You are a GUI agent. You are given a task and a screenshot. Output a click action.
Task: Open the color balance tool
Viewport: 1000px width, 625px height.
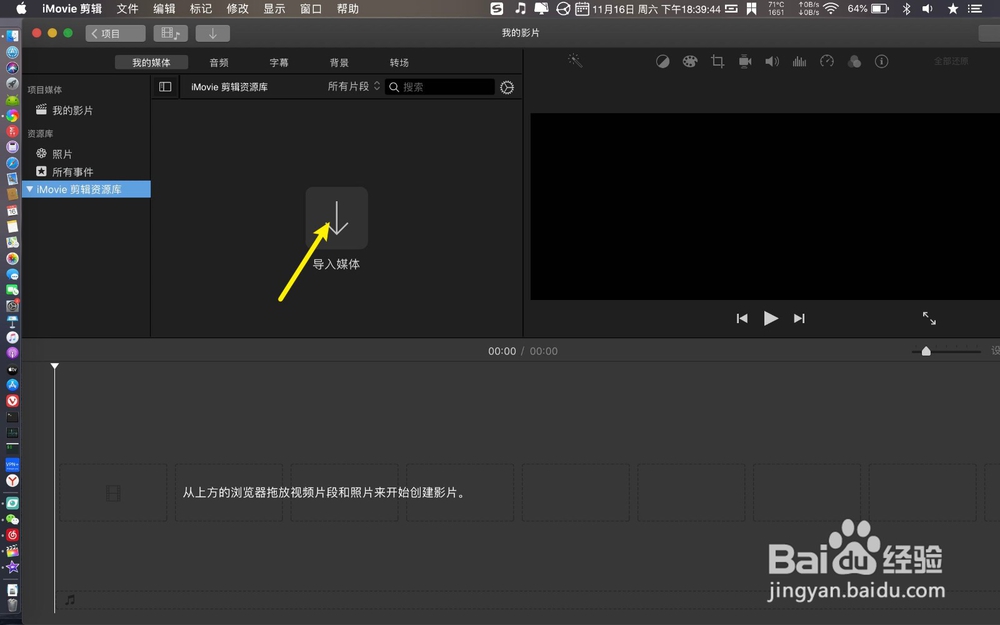pyautogui.click(x=663, y=61)
